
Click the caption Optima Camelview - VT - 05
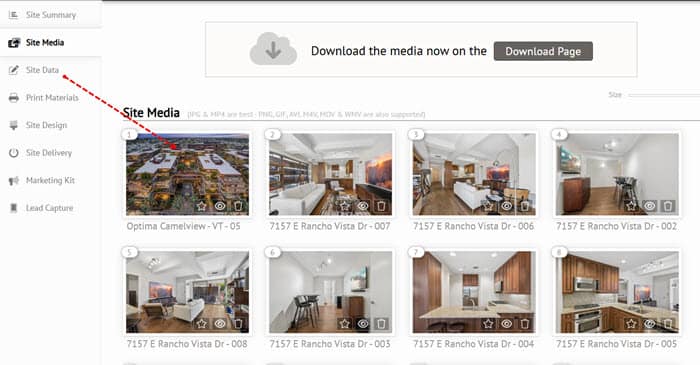[183, 226]
